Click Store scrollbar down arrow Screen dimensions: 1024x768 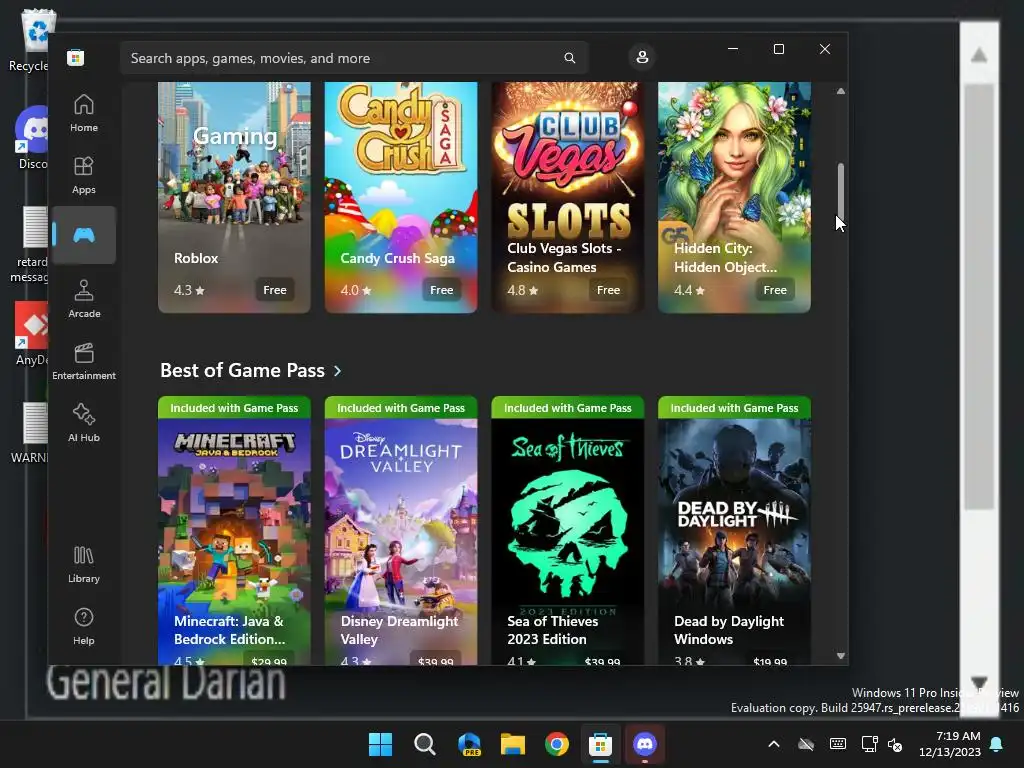(840, 656)
